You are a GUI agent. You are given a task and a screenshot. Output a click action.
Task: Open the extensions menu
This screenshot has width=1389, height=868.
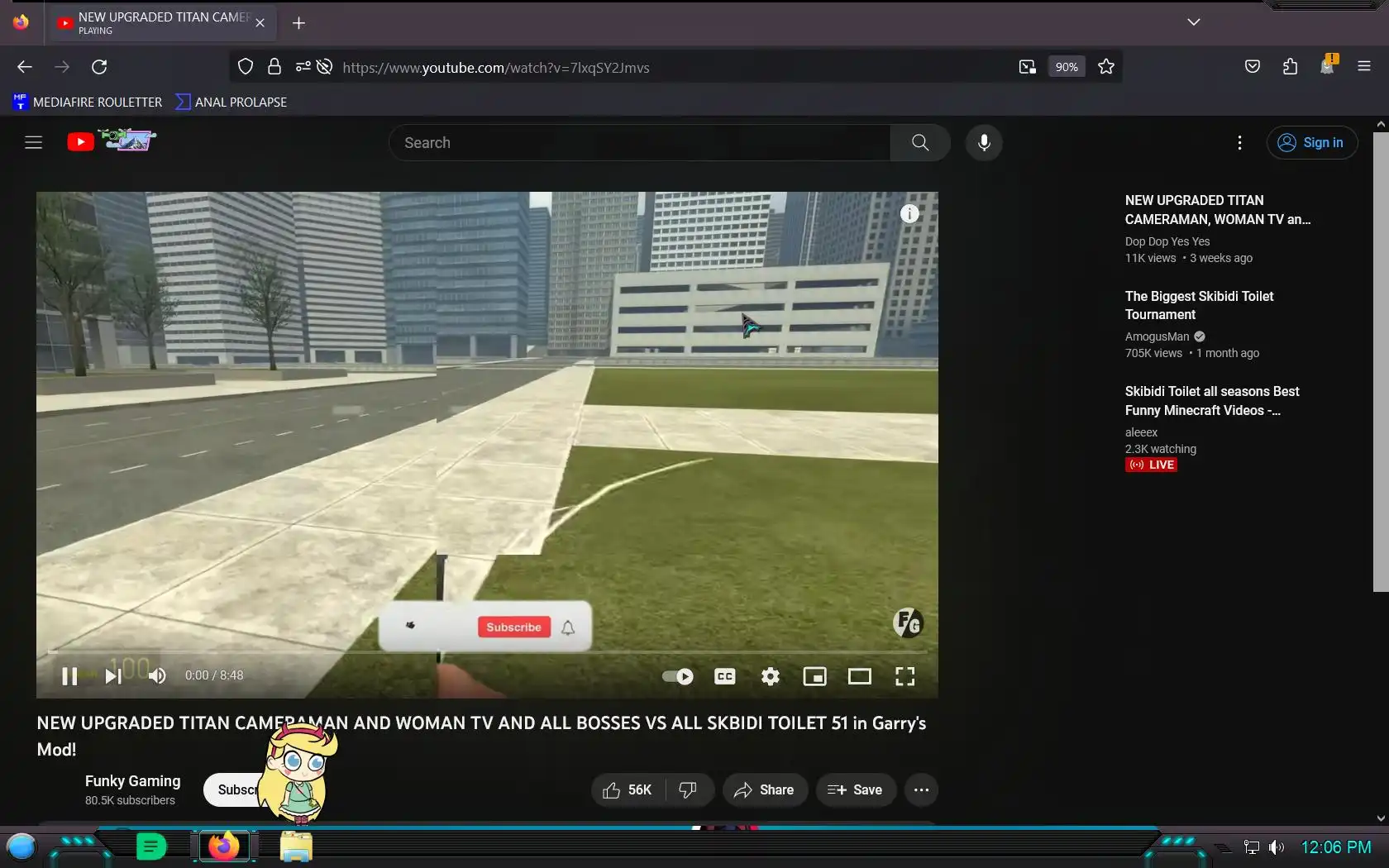pos(1290,67)
